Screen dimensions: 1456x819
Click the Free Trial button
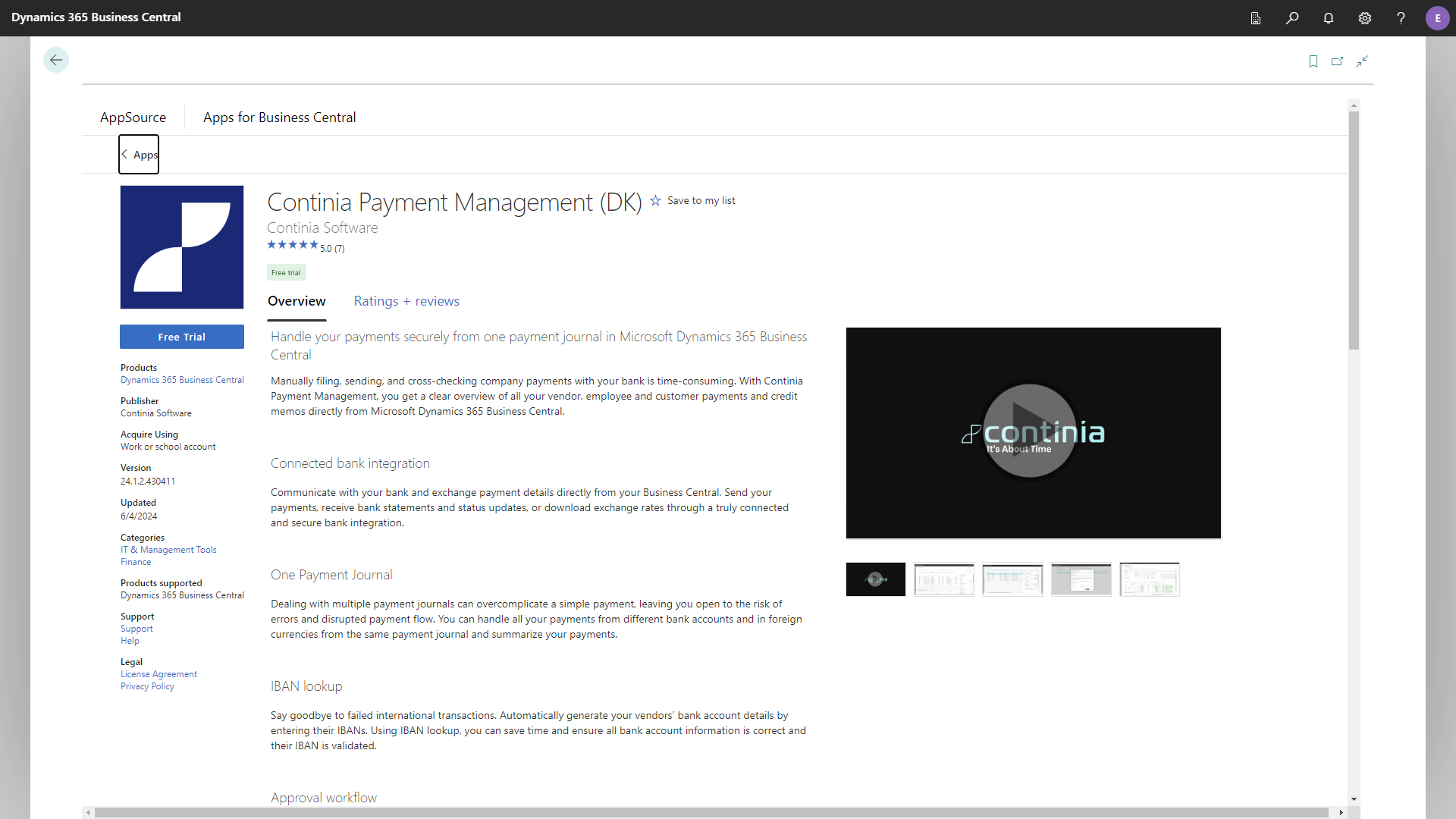coord(182,336)
